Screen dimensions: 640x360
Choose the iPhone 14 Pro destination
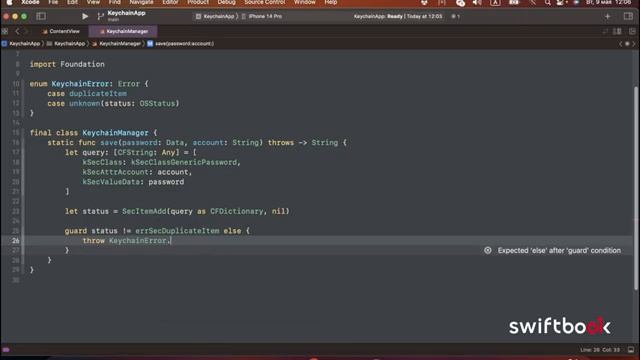click(261, 16)
